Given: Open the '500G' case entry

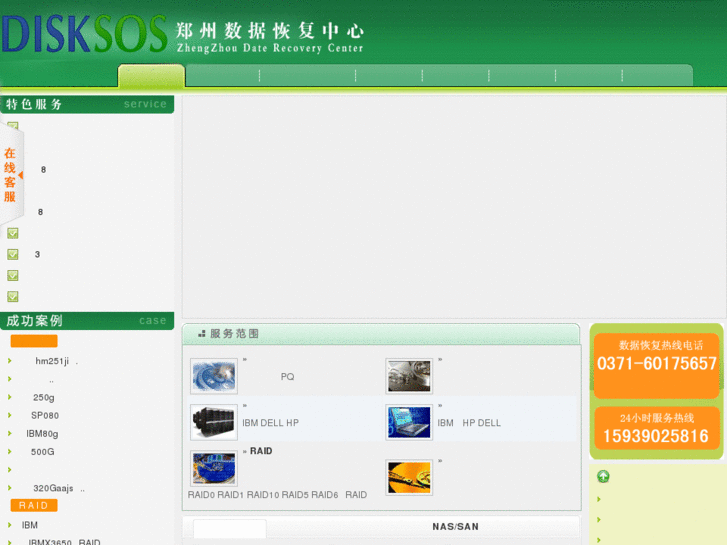Looking at the screenshot, I should click(43, 452).
